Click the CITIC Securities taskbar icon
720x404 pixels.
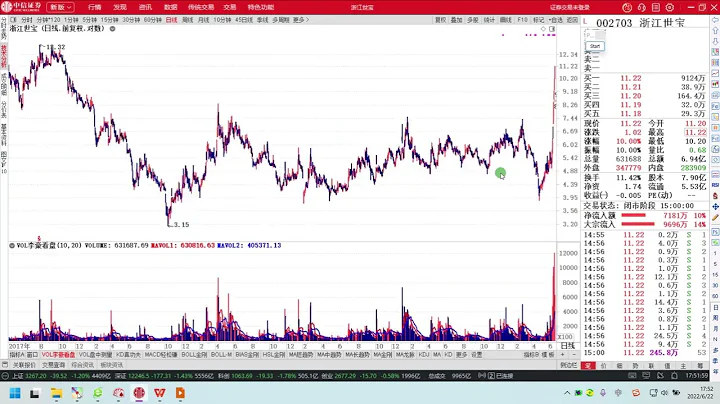coord(139,393)
